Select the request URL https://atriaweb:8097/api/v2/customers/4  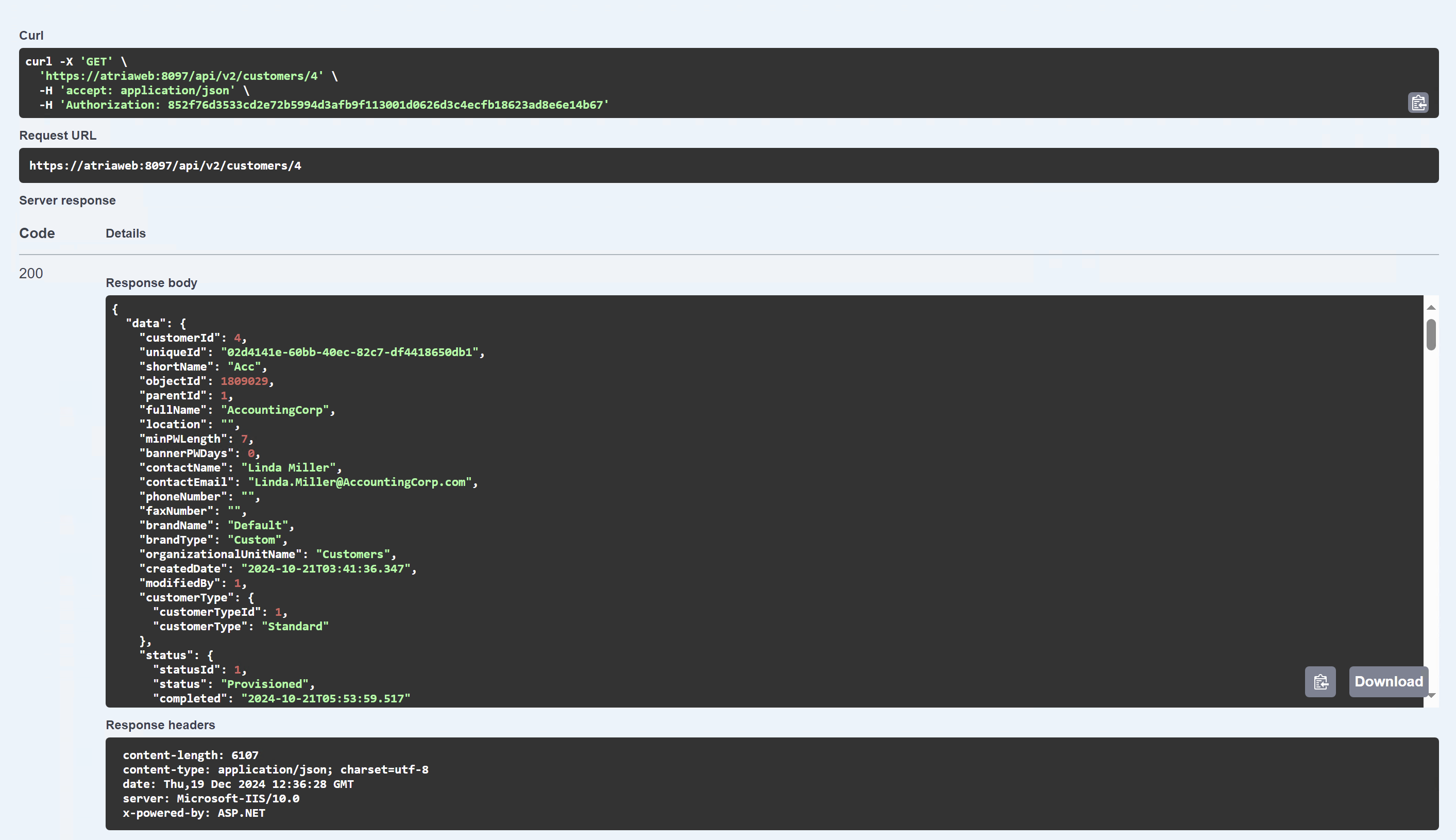click(x=165, y=165)
